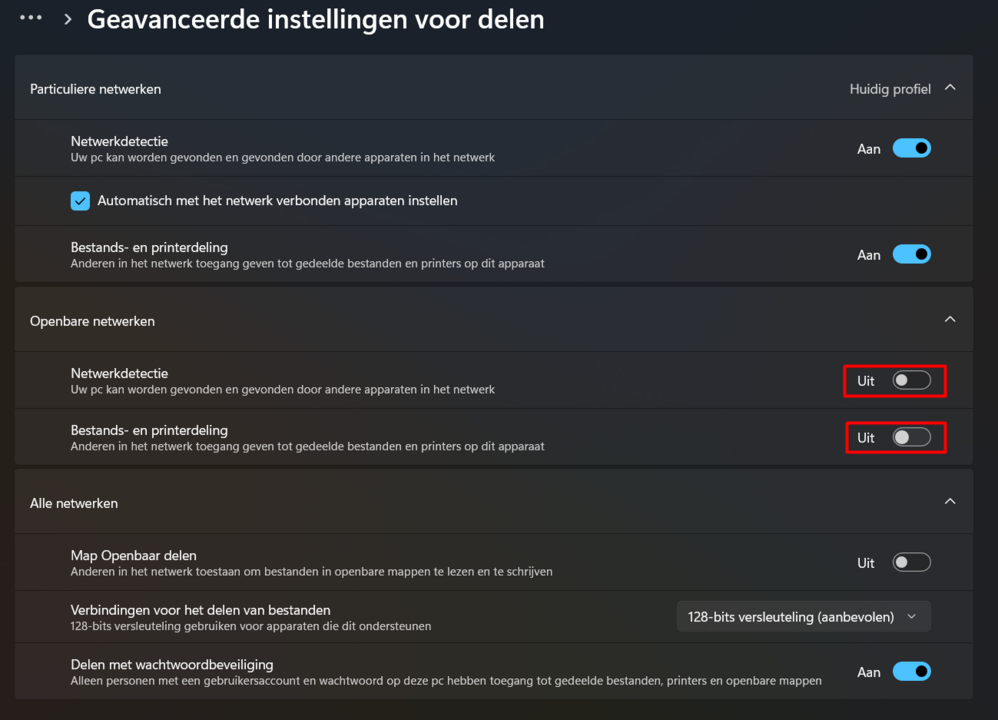Image resolution: width=998 pixels, height=720 pixels.
Task: Enable Netwerkdetectie for Openbare netwerken
Action: point(911,380)
